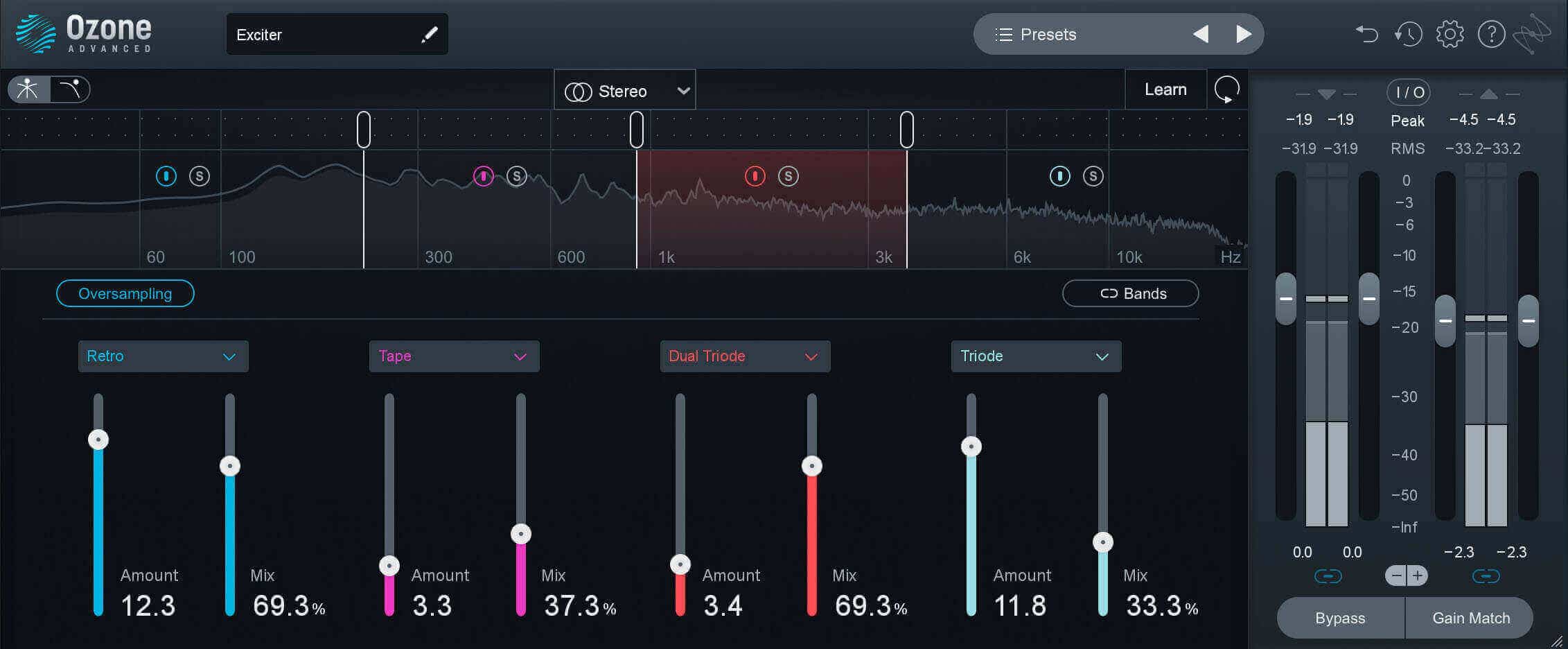Open the undo history clock icon
Viewport: 1568px width, 649px height.
1408,34
